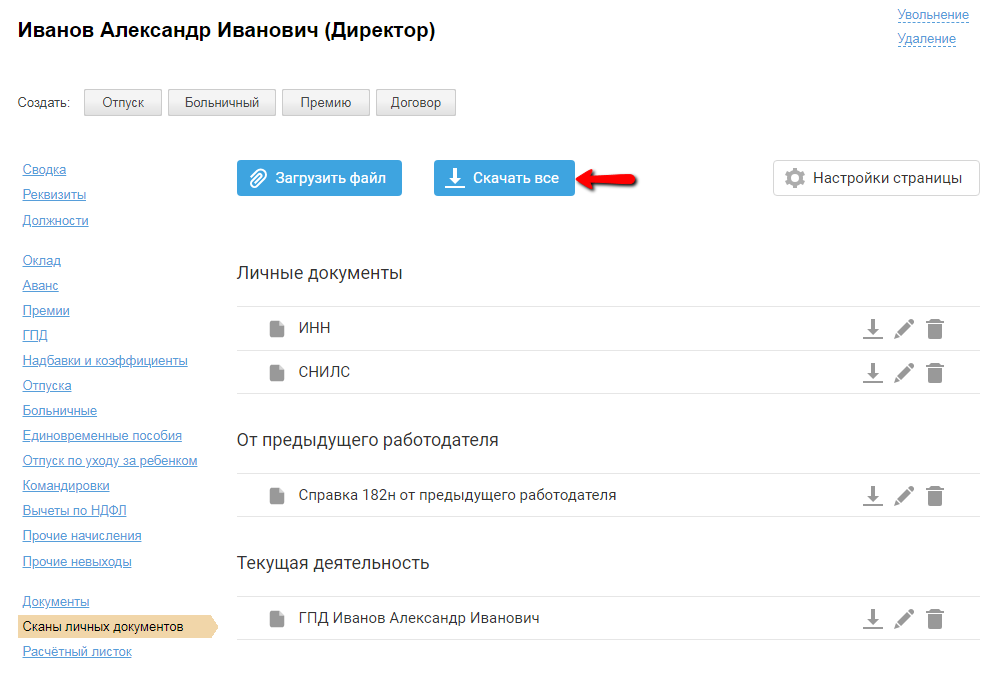Download the СНИЛС scan
Viewport: 990px width, 674px height.
[873, 373]
